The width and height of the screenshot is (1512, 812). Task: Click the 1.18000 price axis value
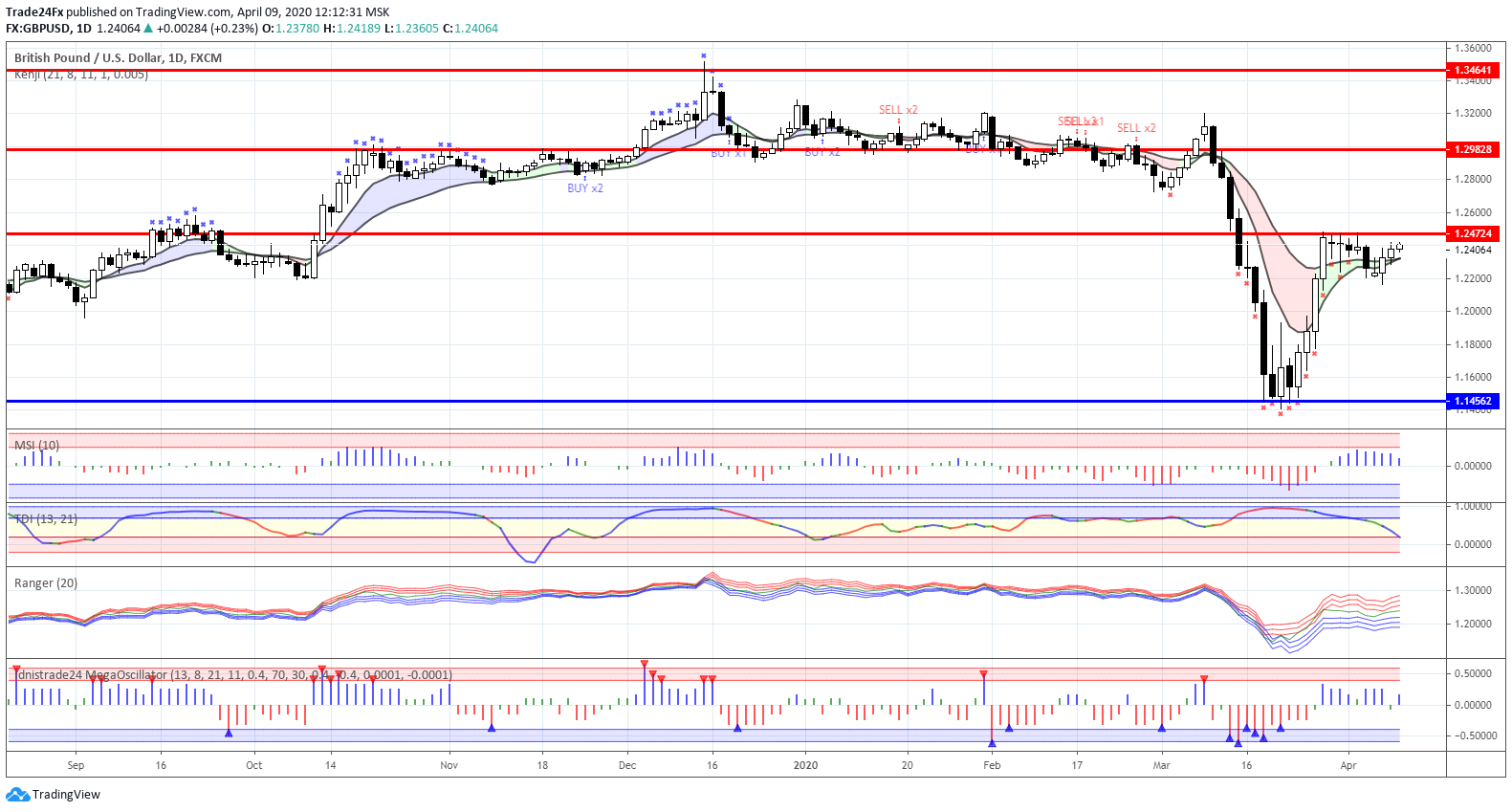pos(1473,344)
